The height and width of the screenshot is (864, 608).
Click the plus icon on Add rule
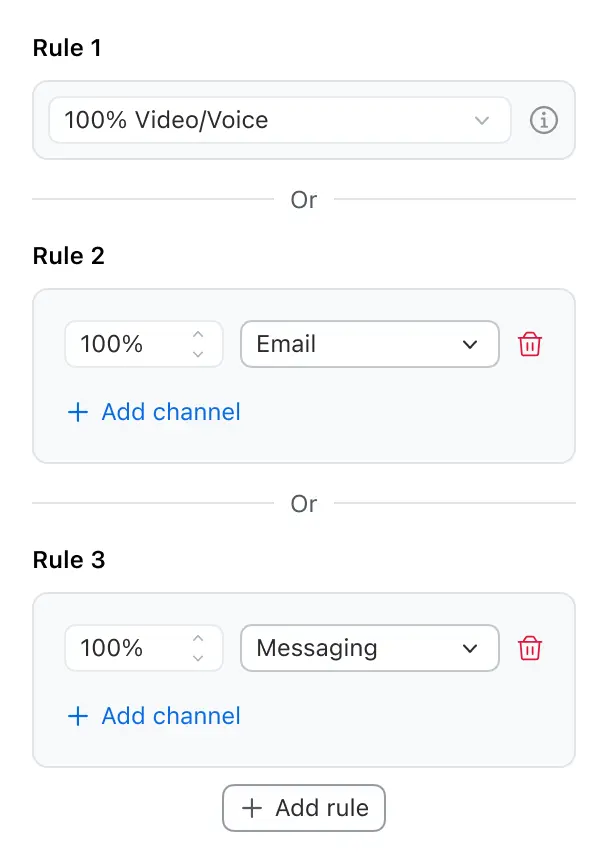pos(252,808)
